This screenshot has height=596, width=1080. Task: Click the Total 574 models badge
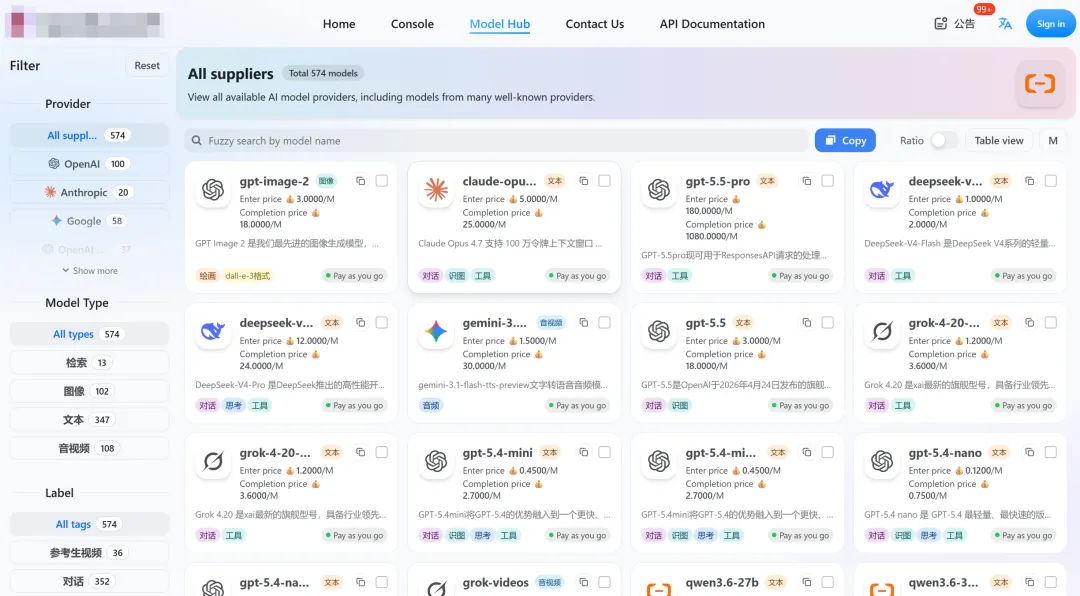pos(323,73)
